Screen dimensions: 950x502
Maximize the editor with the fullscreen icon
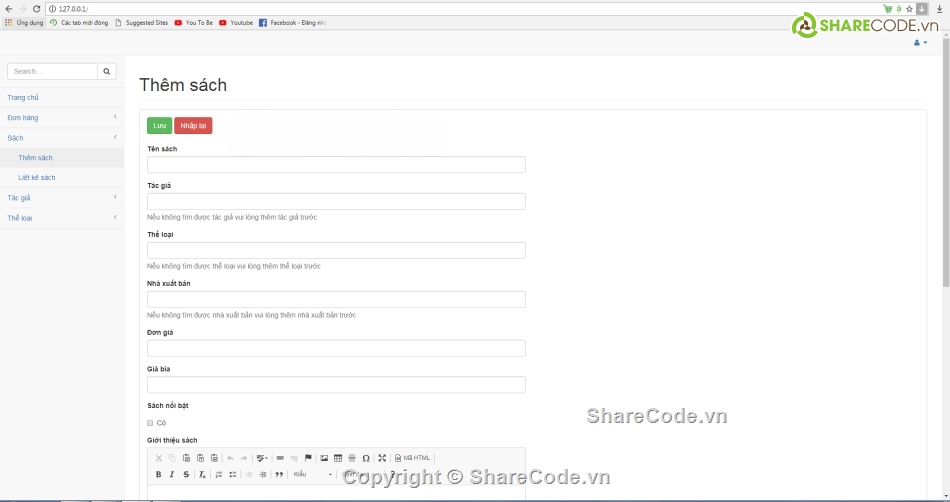(x=382, y=458)
